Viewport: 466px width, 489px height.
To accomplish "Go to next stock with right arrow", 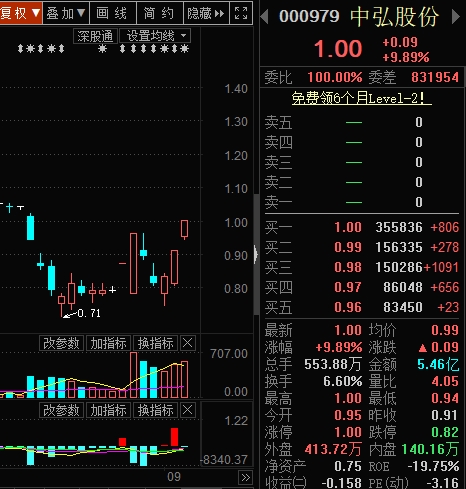I will [455, 17].
